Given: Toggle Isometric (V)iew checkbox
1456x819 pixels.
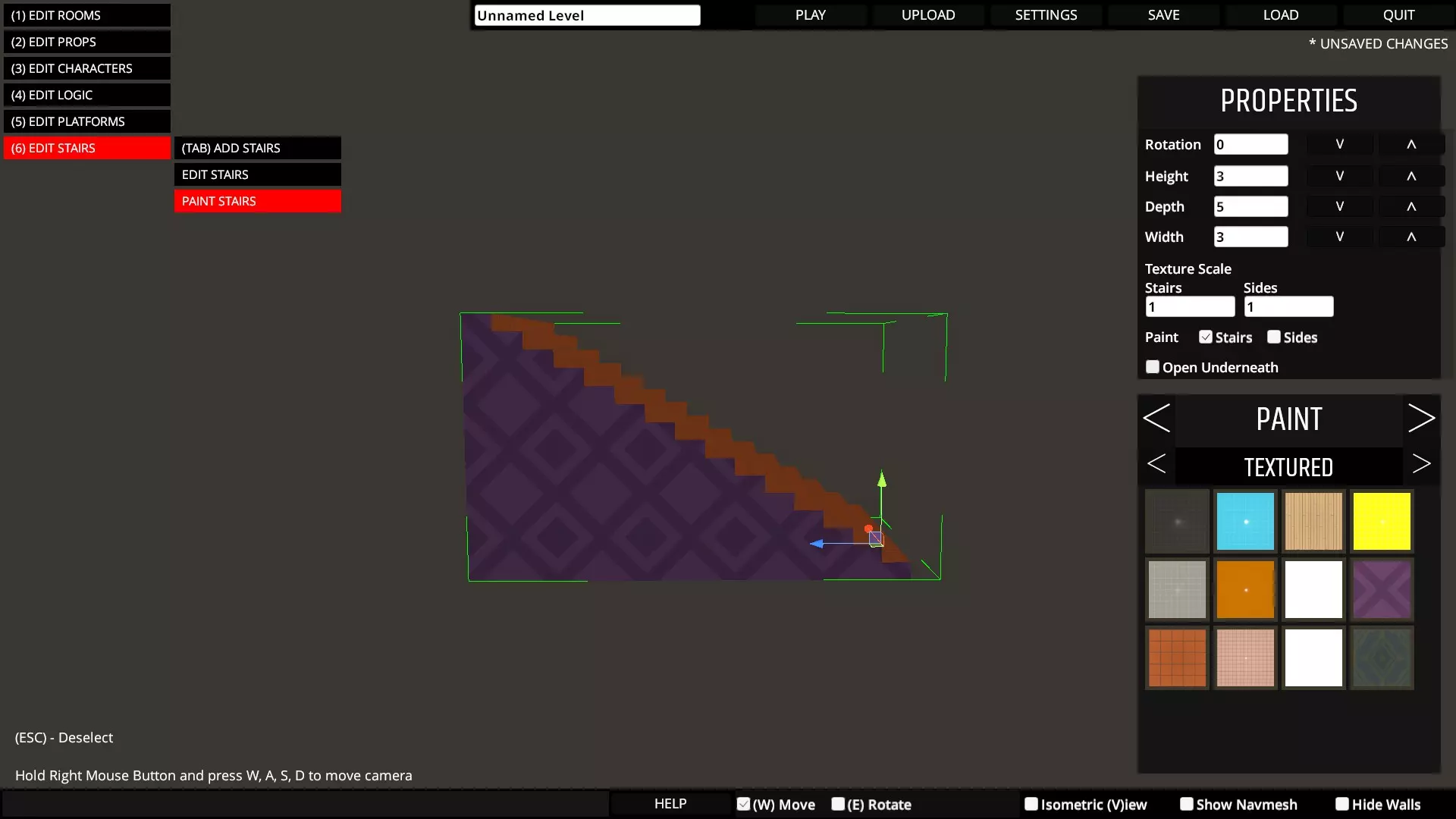Looking at the screenshot, I should 1031,804.
